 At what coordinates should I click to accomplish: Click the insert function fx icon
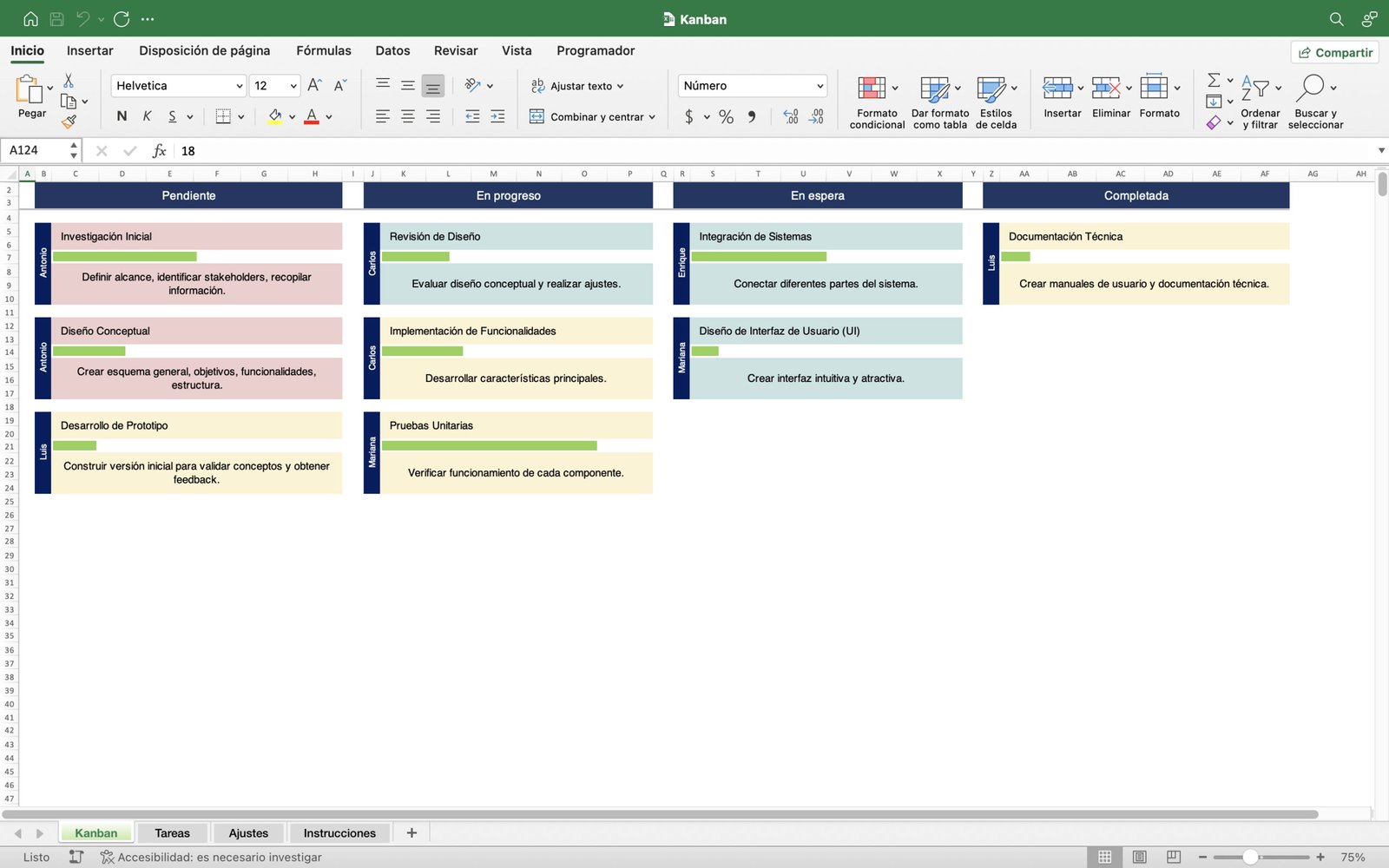(x=159, y=151)
